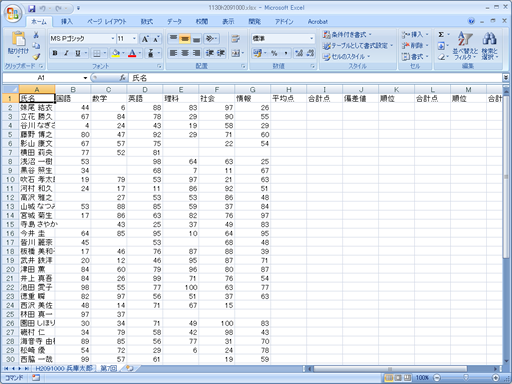
Task: Select the 第7回 sheet tab
Action: pyautogui.click(x=108, y=368)
